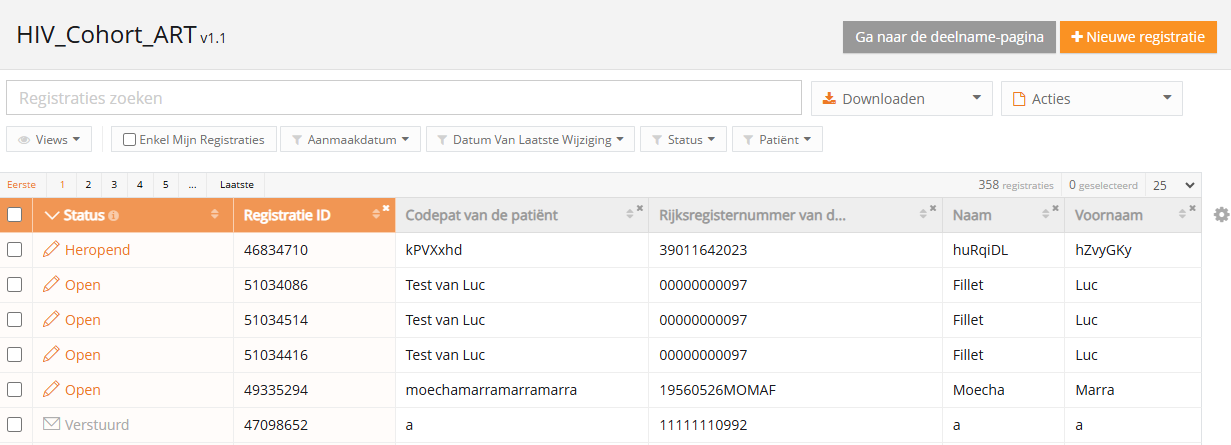Click the envelope icon on the Verstuurd row
Image resolution: width=1231 pixels, height=445 pixels.
51,425
